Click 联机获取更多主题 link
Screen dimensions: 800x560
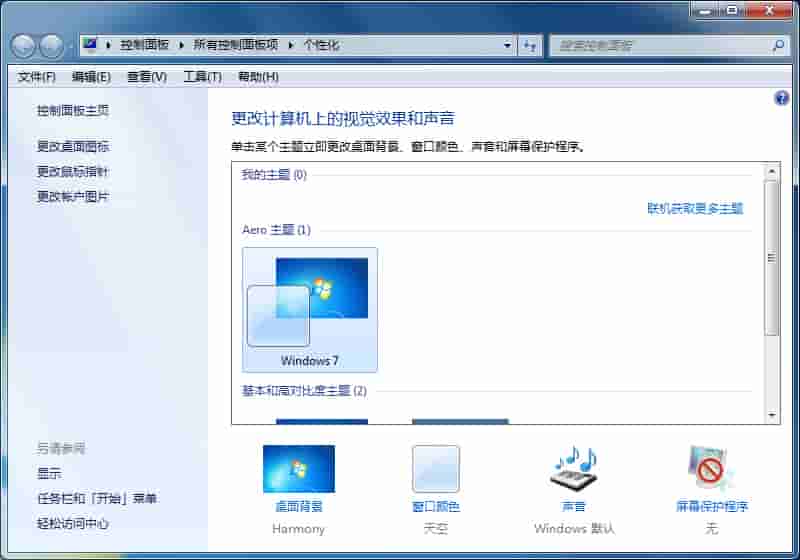click(x=695, y=209)
